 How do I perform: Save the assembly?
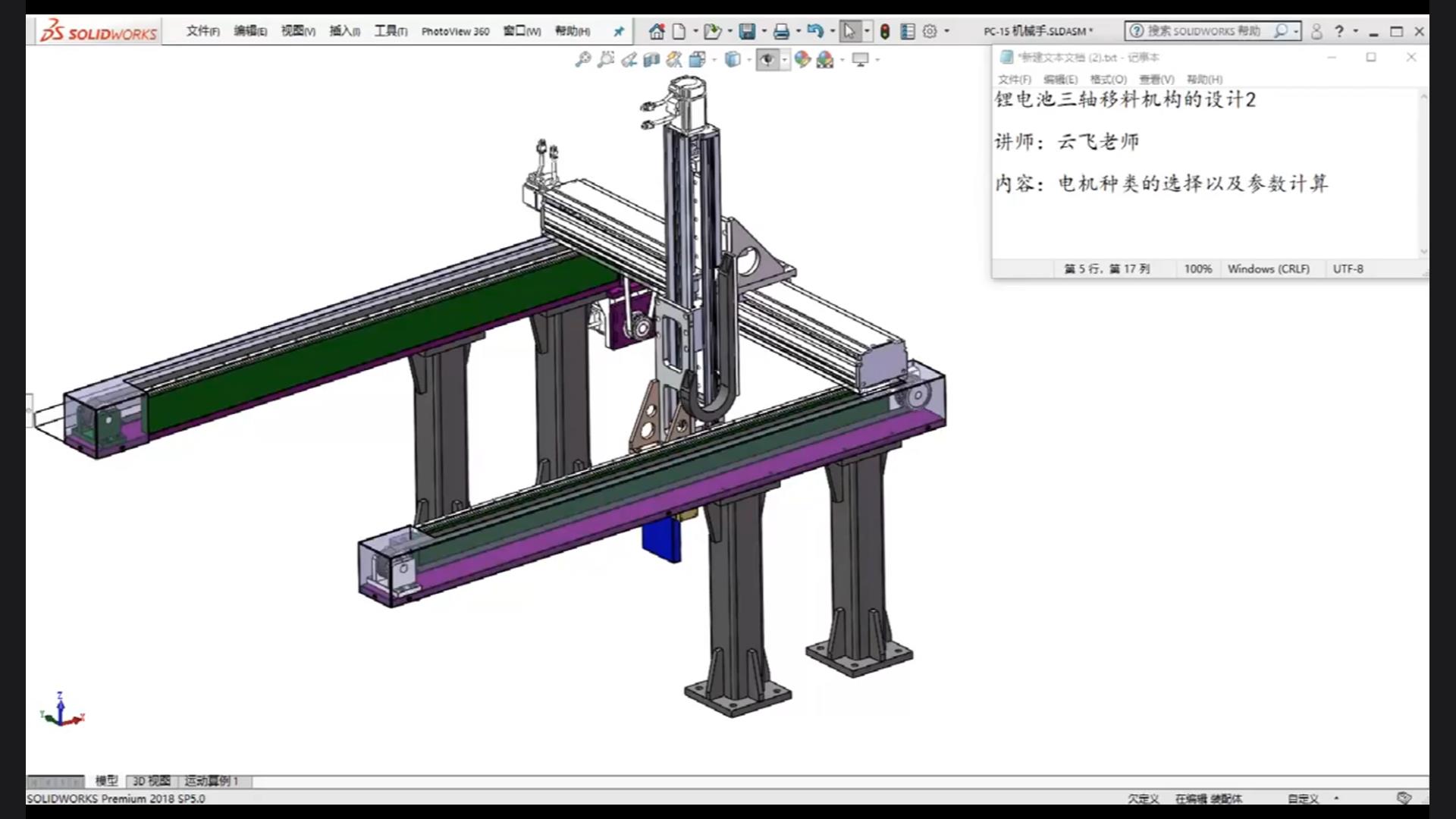point(747,31)
